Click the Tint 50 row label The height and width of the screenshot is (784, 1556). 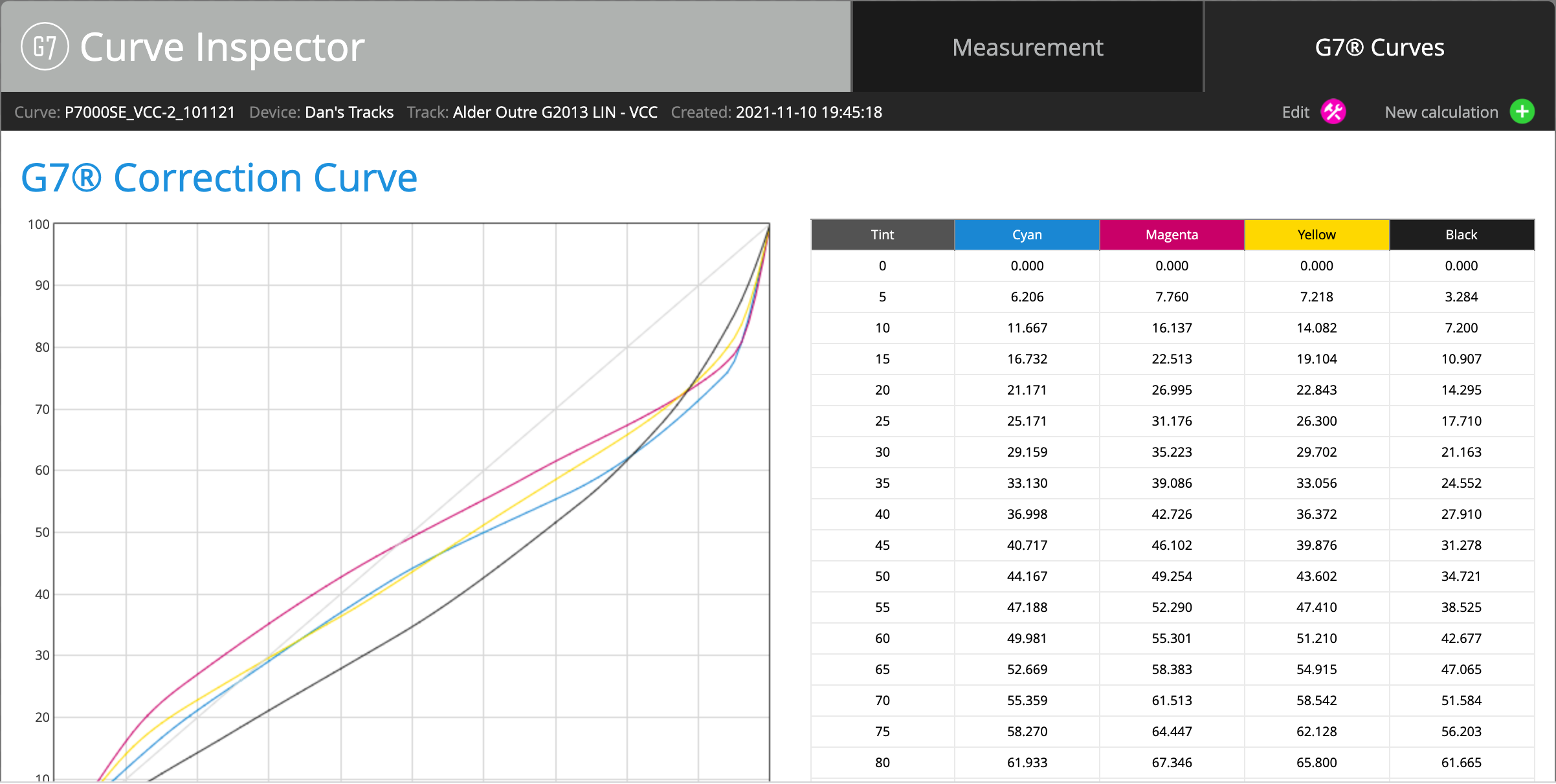click(x=882, y=576)
